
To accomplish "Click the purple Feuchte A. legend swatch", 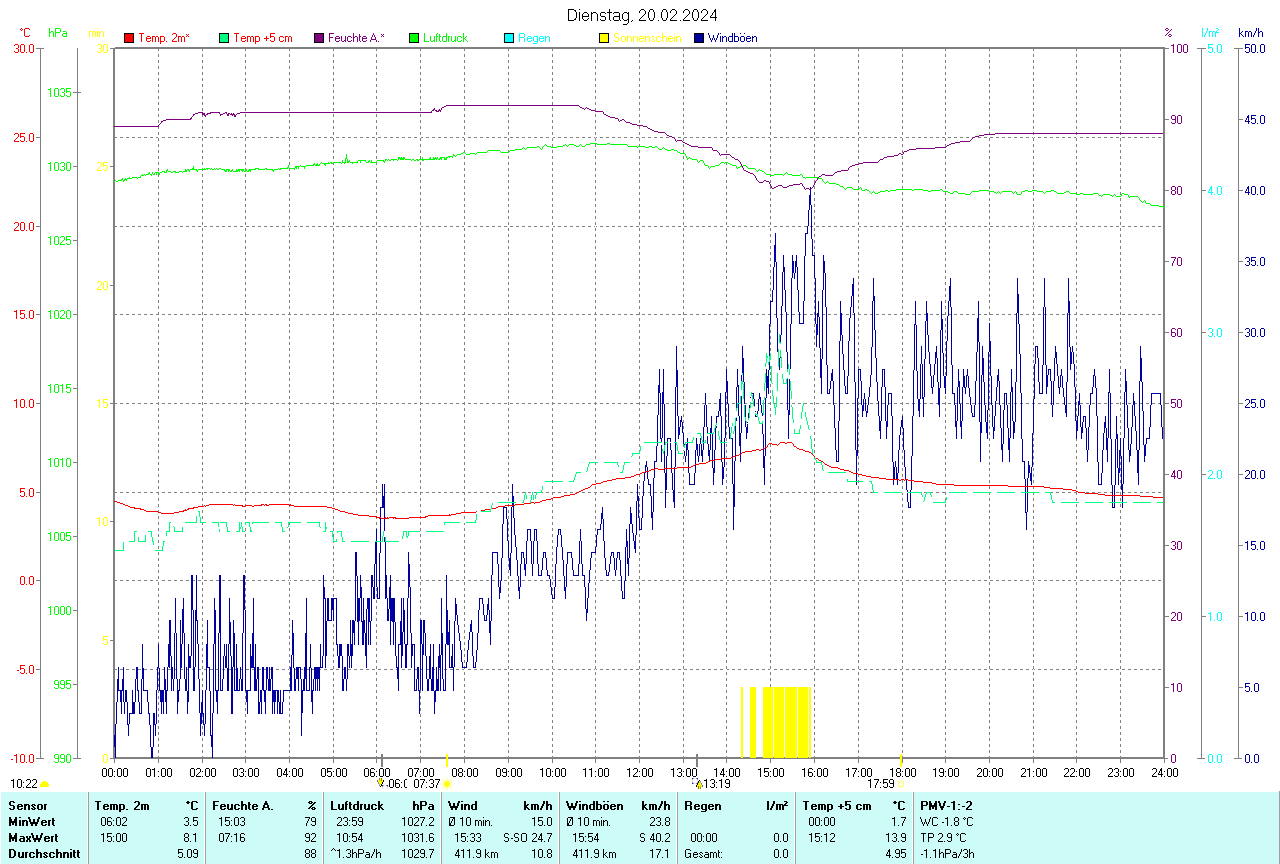I will [x=319, y=38].
